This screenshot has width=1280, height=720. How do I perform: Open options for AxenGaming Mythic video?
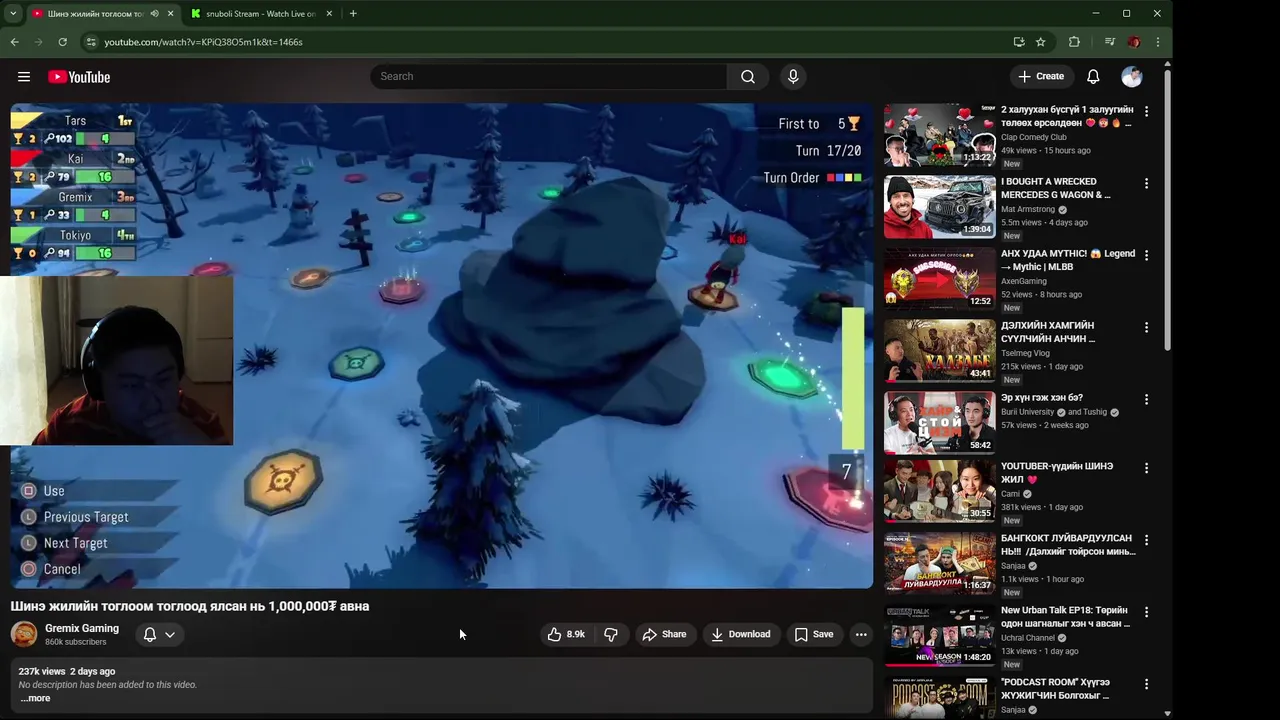(x=1146, y=255)
